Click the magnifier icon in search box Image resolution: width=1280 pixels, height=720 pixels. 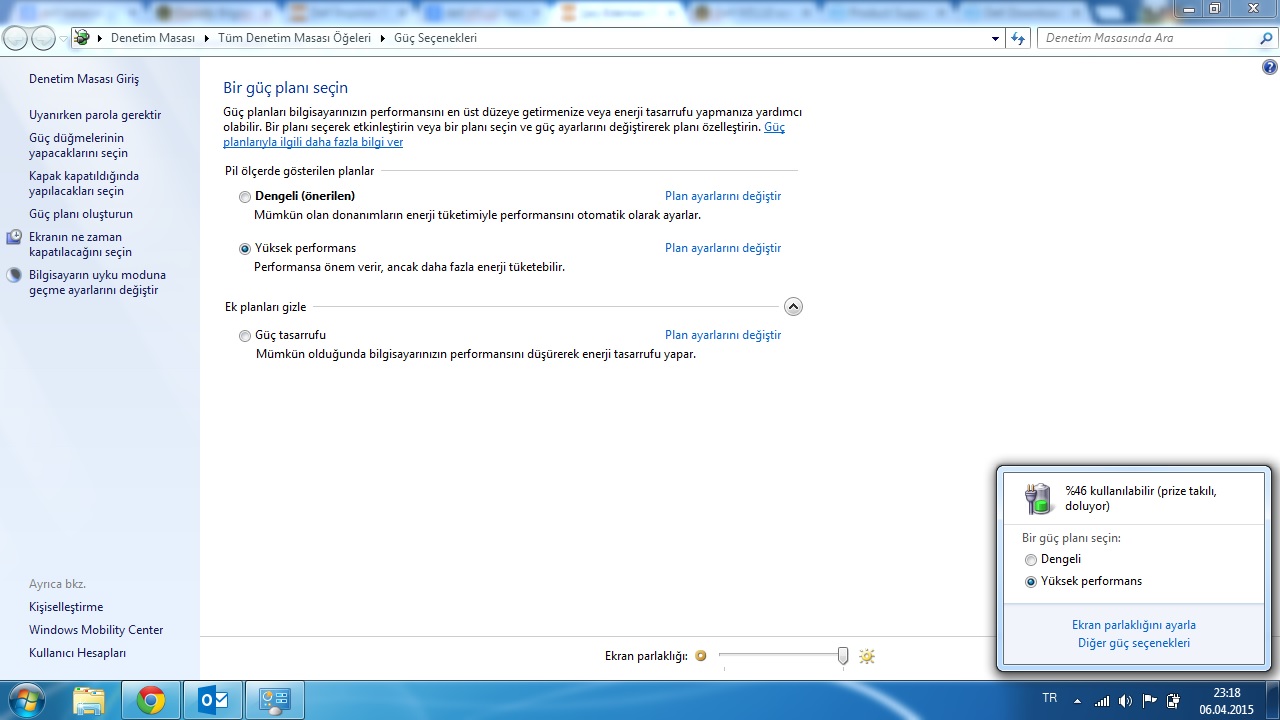click(x=1266, y=38)
